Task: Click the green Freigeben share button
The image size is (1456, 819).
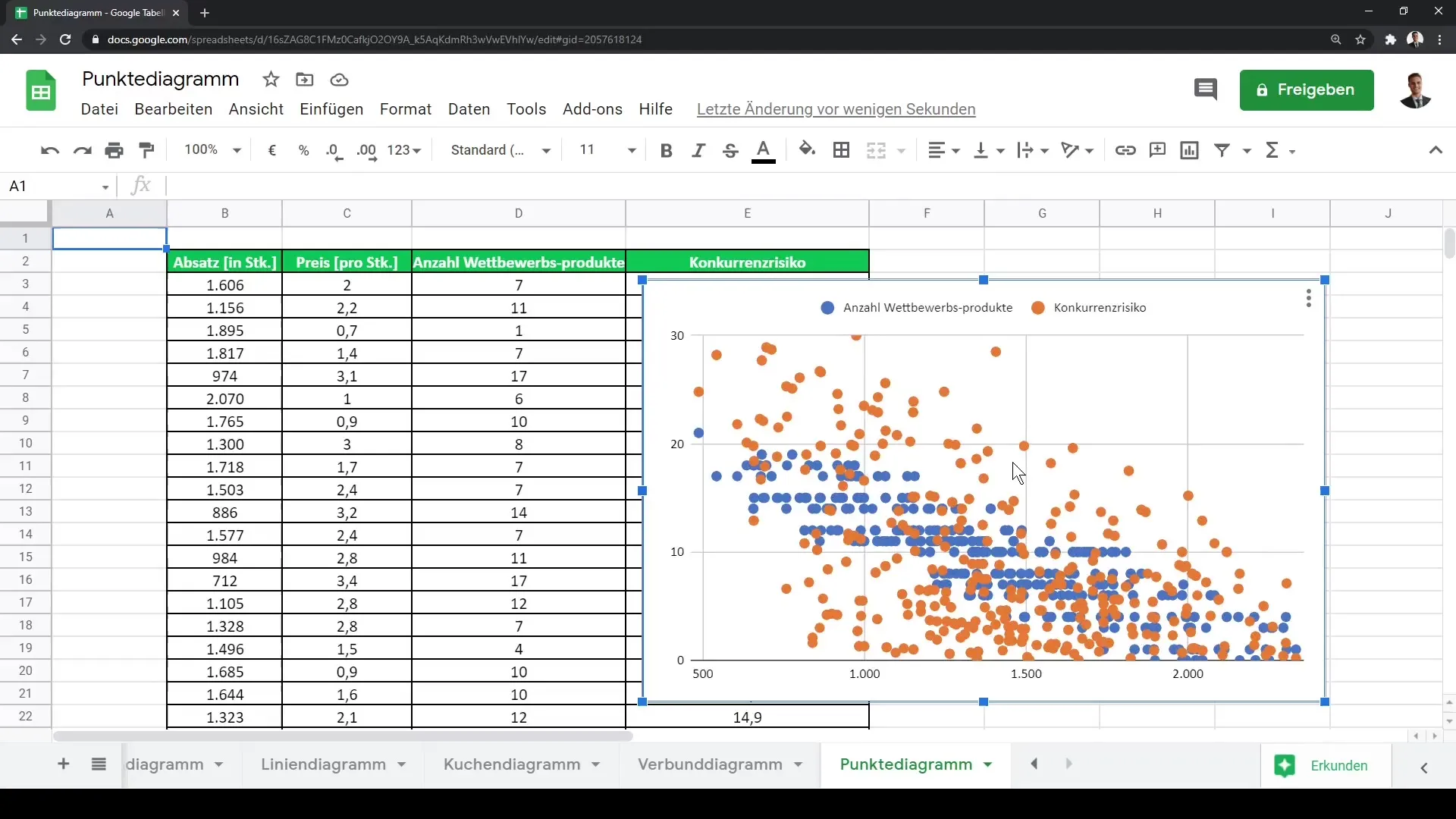Action: pos(1307,90)
